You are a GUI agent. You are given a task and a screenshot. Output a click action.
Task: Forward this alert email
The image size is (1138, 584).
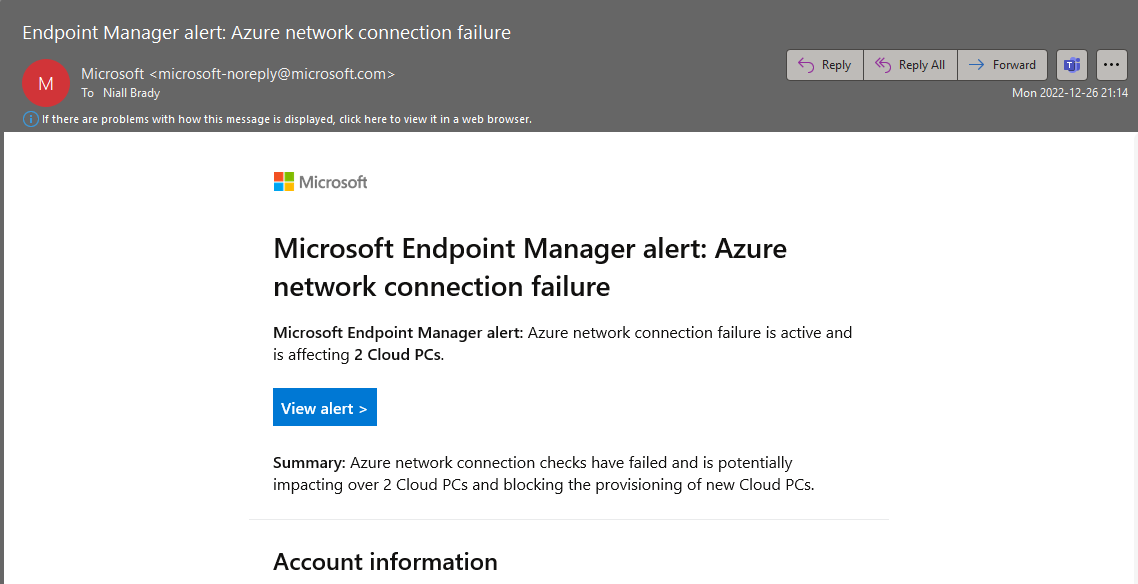coord(1002,65)
